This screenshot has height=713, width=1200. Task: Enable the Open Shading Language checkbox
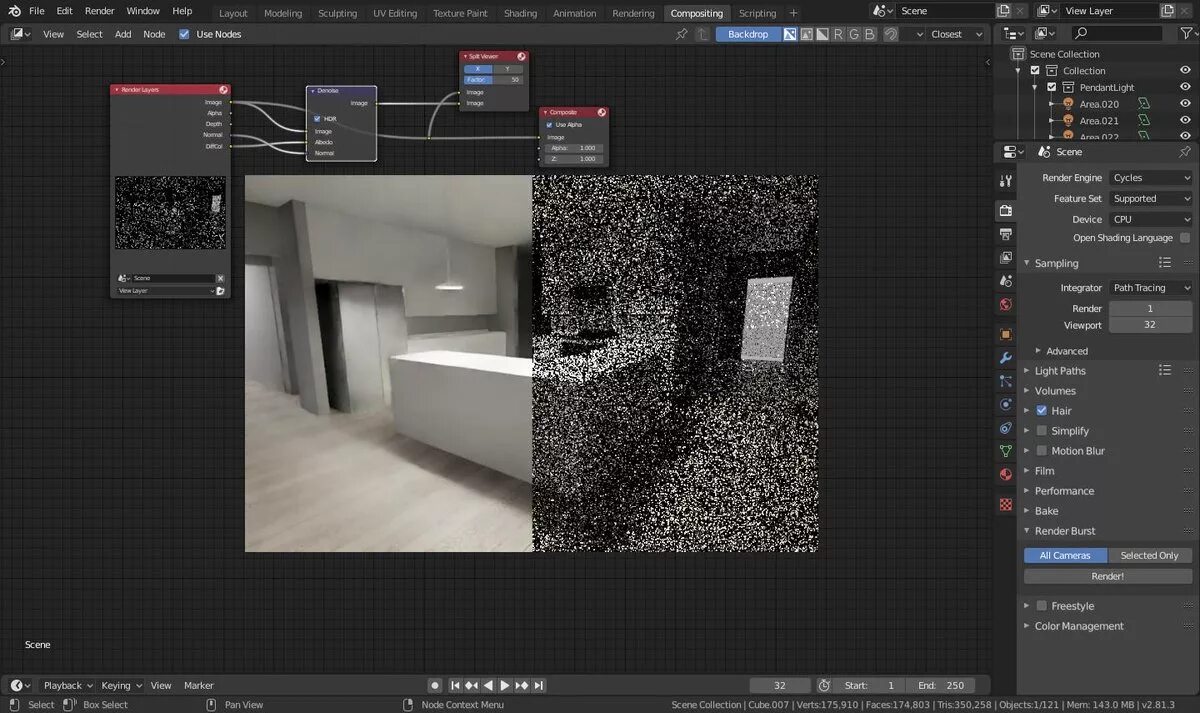point(1185,238)
